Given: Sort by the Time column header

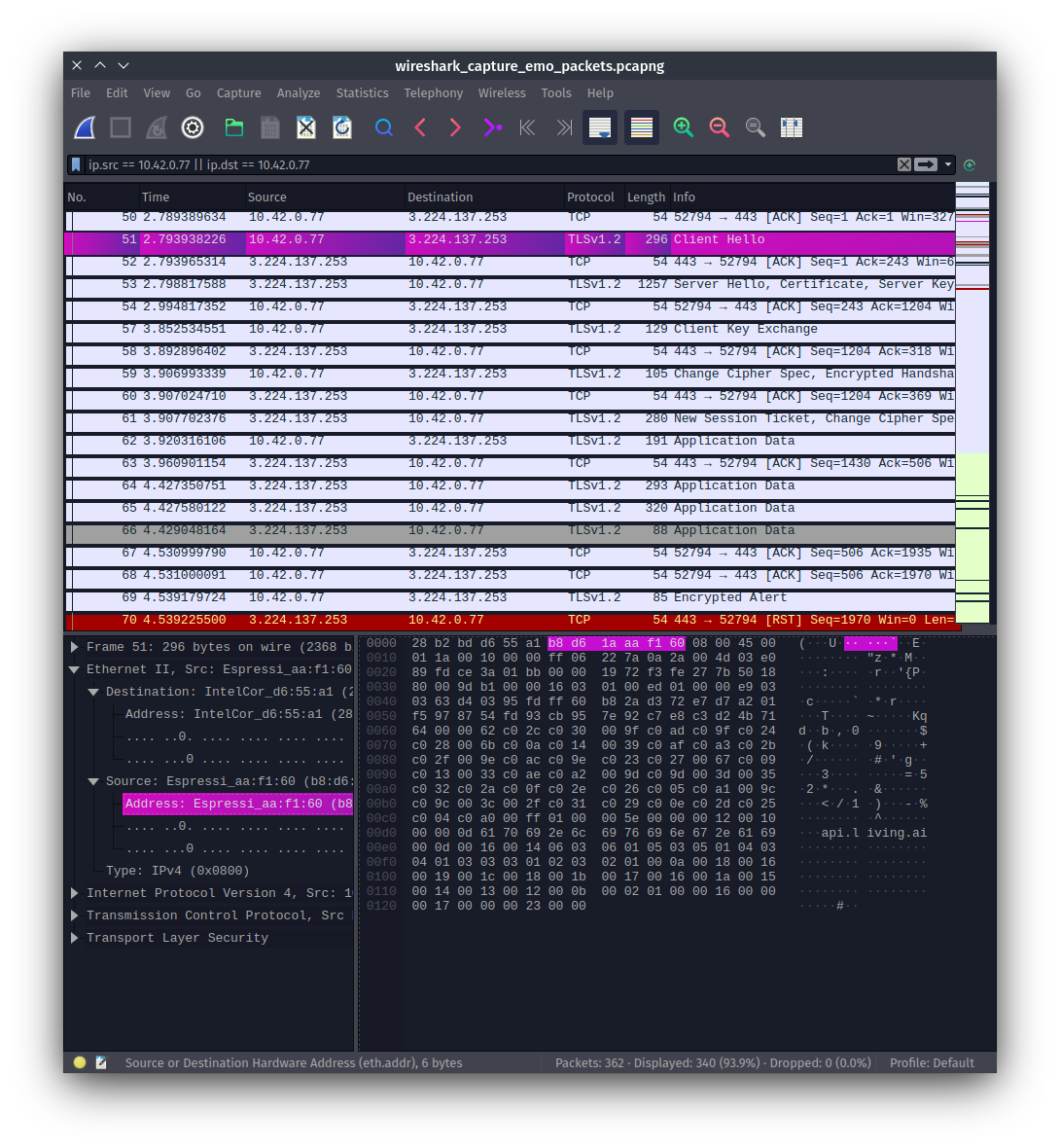Looking at the screenshot, I should coord(193,197).
